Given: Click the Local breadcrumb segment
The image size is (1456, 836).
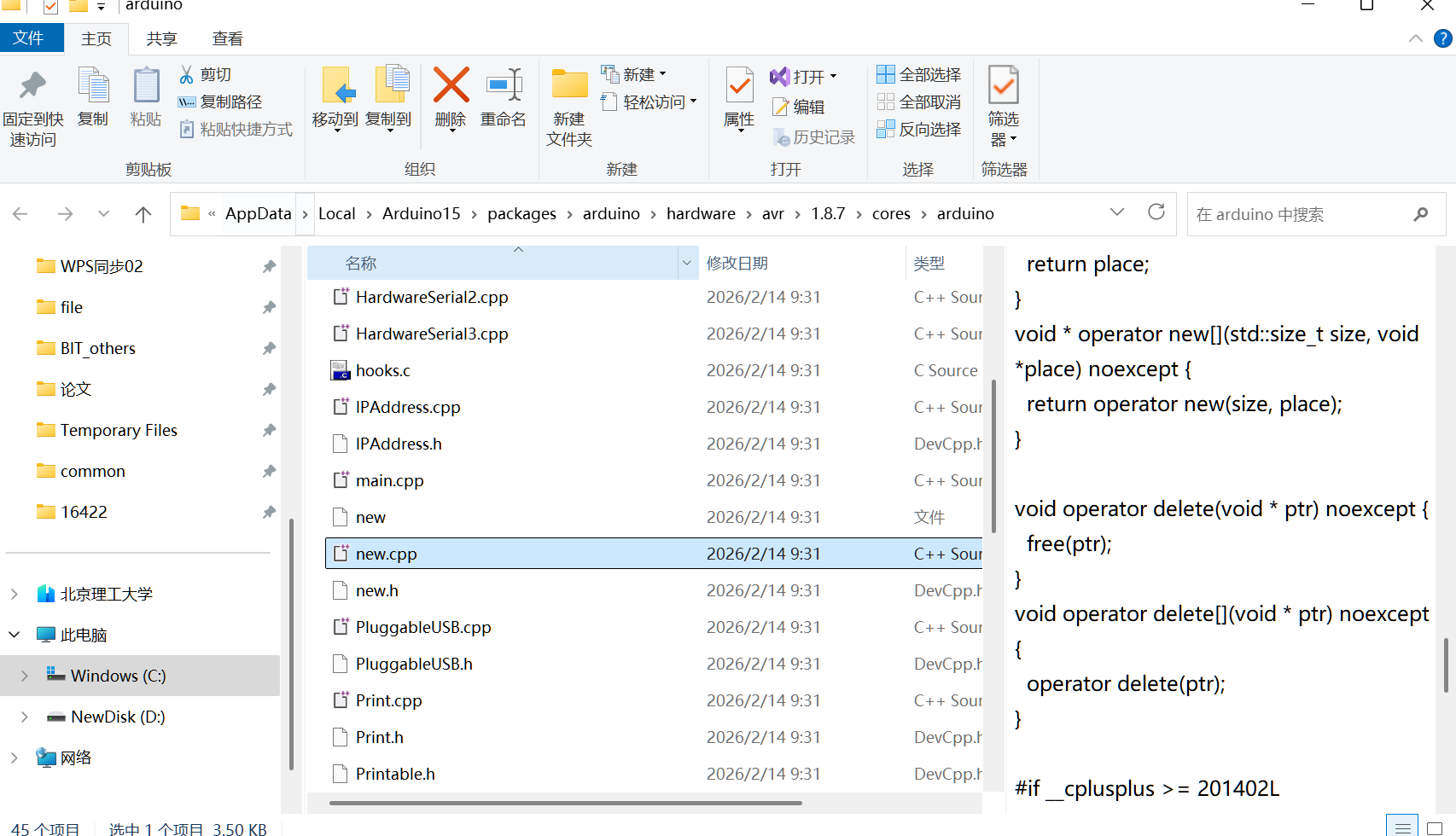Looking at the screenshot, I should click(337, 214).
